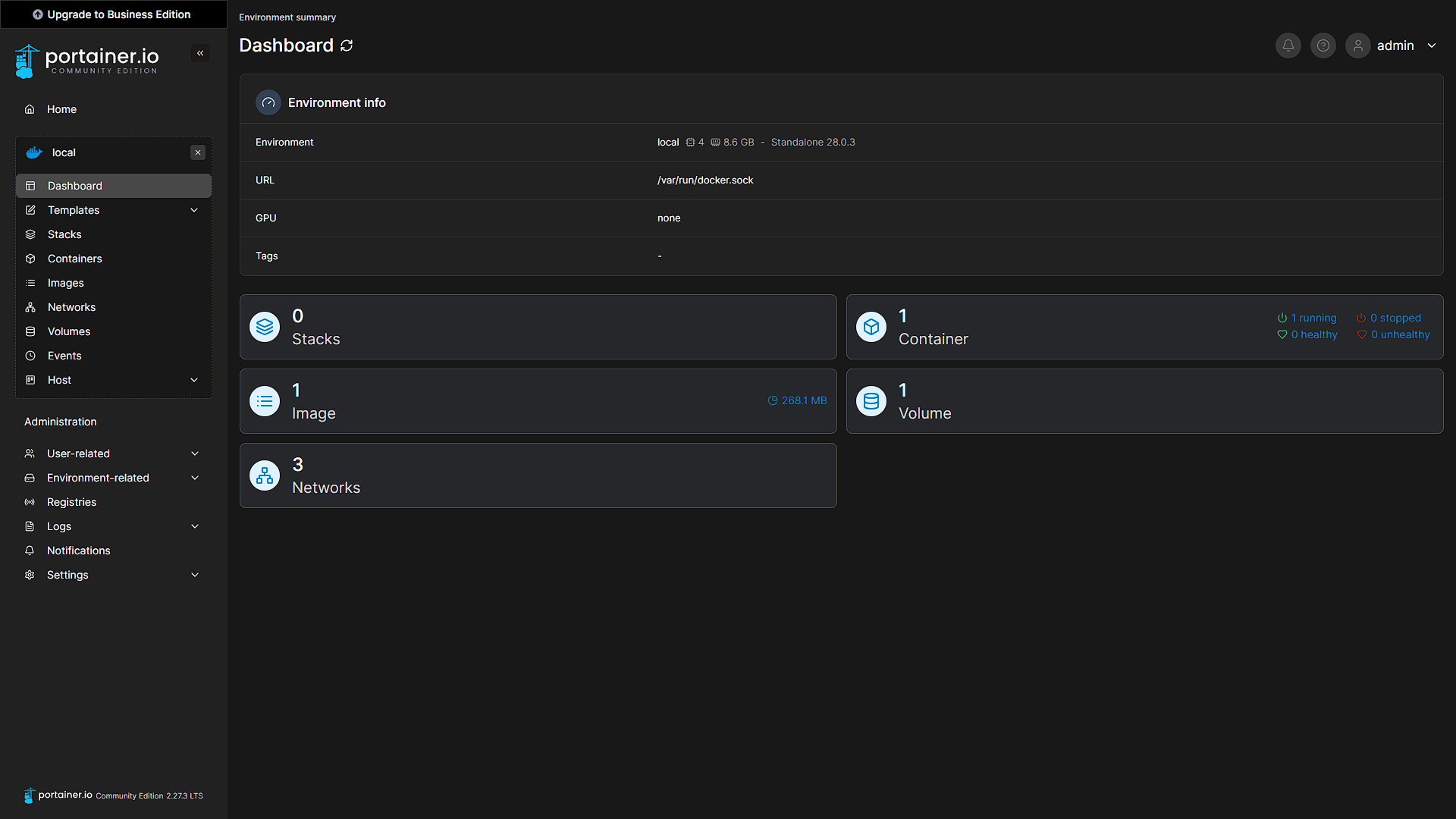
Task: Open the help question-mark icon
Action: (x=1323, y=45)
